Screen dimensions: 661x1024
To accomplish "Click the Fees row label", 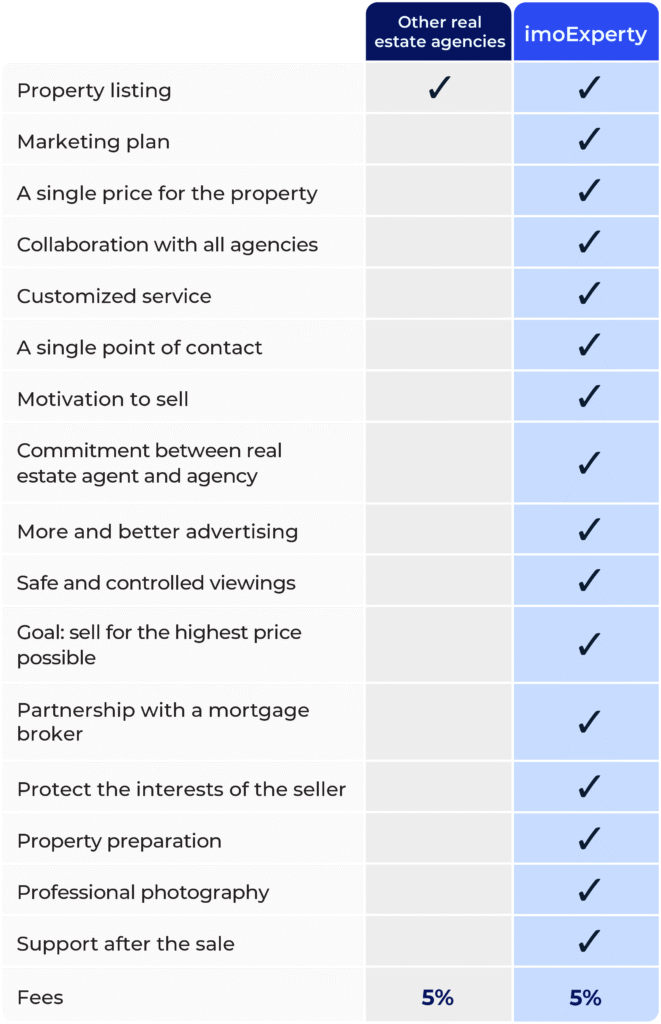I will point(40,996).
